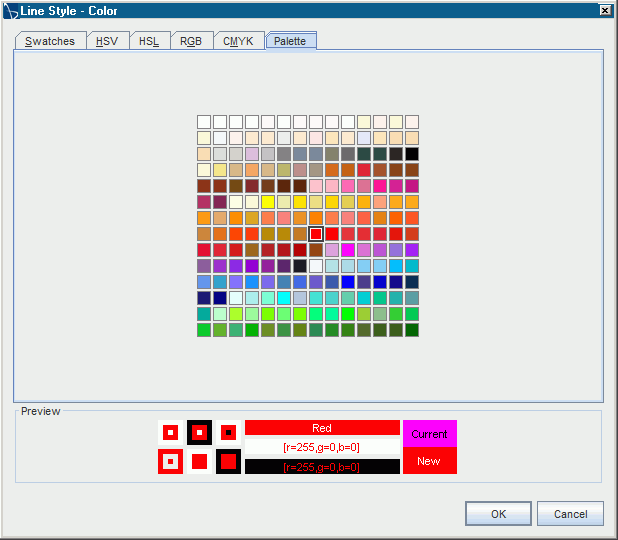Choose the light purple thistle swatch in third row
Image resolution: width=618 pixels, height=540 pixels.
tap(252, 154)
